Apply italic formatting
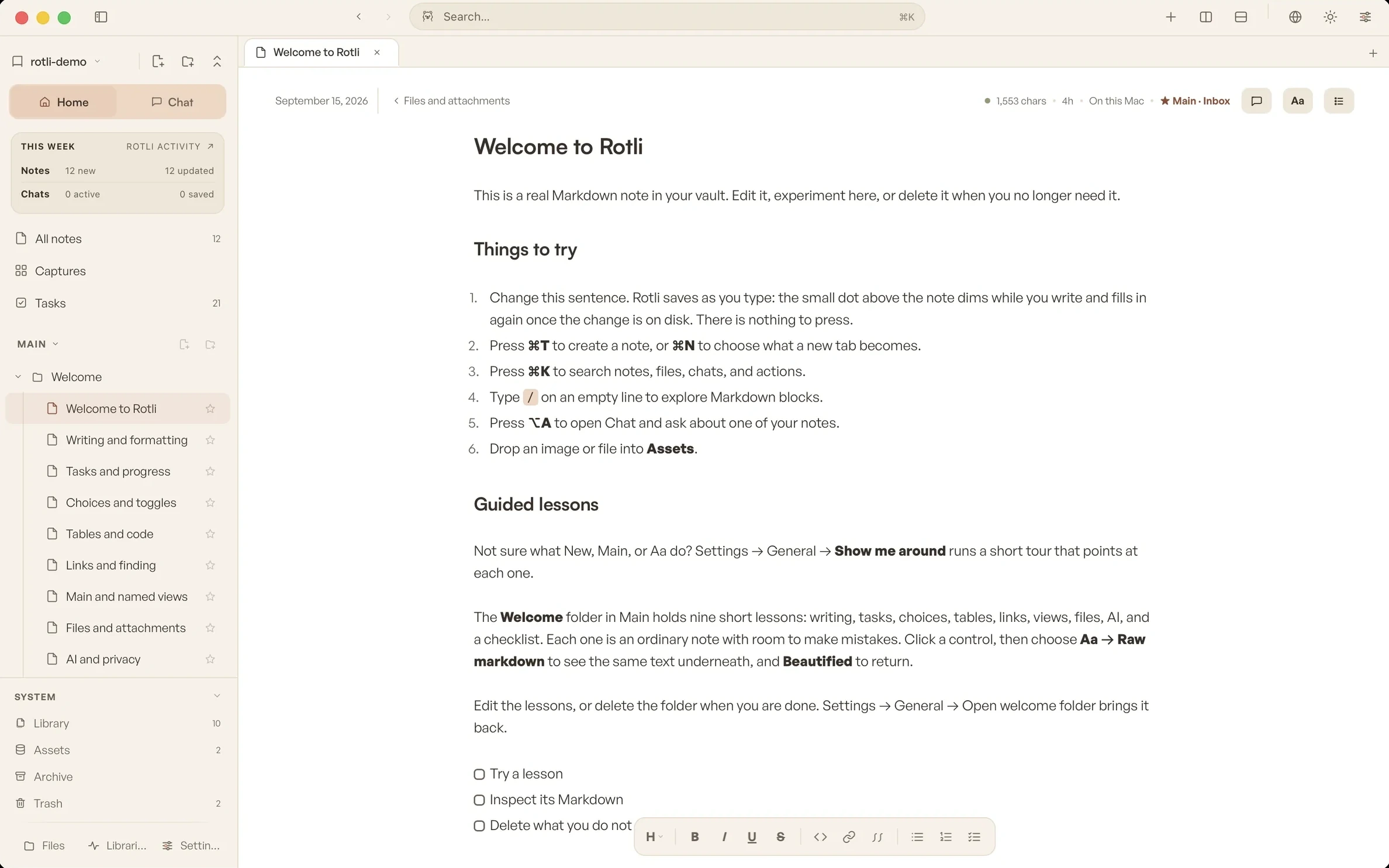Viewport: 1389px width, 868px height. pyautogui.click(x=724, y=836)
